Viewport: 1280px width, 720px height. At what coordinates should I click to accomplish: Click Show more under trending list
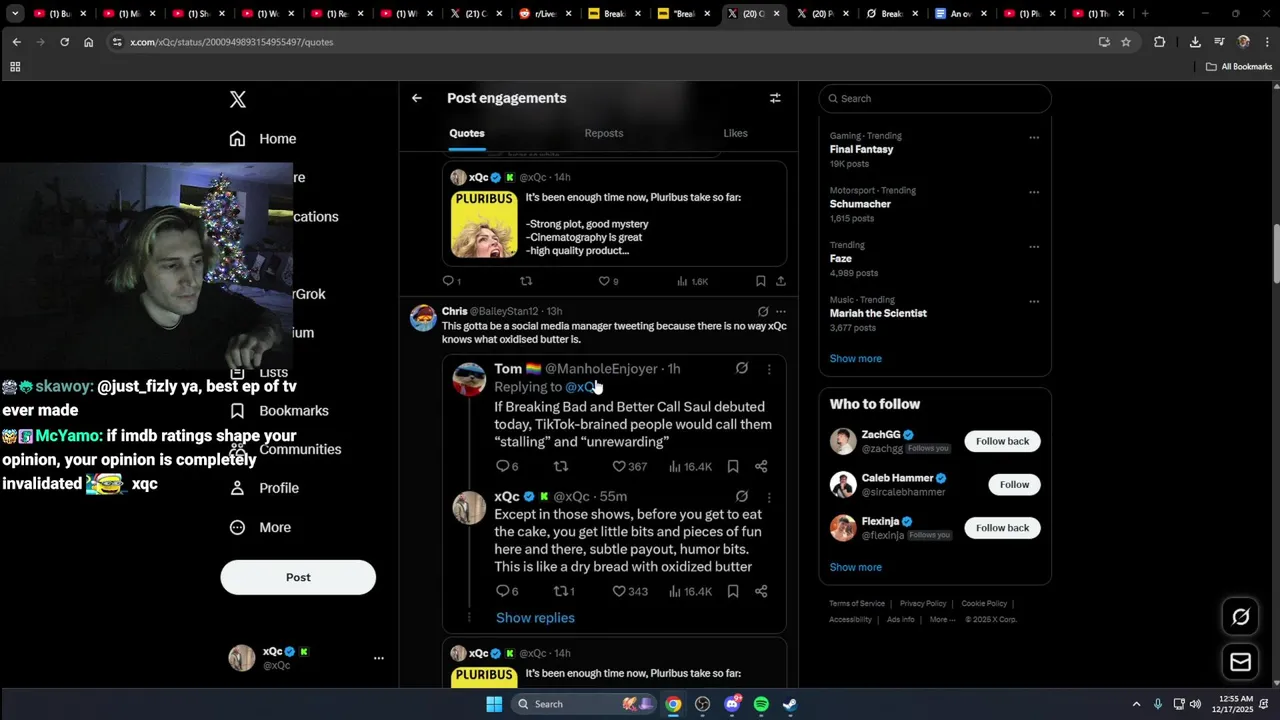855,359
